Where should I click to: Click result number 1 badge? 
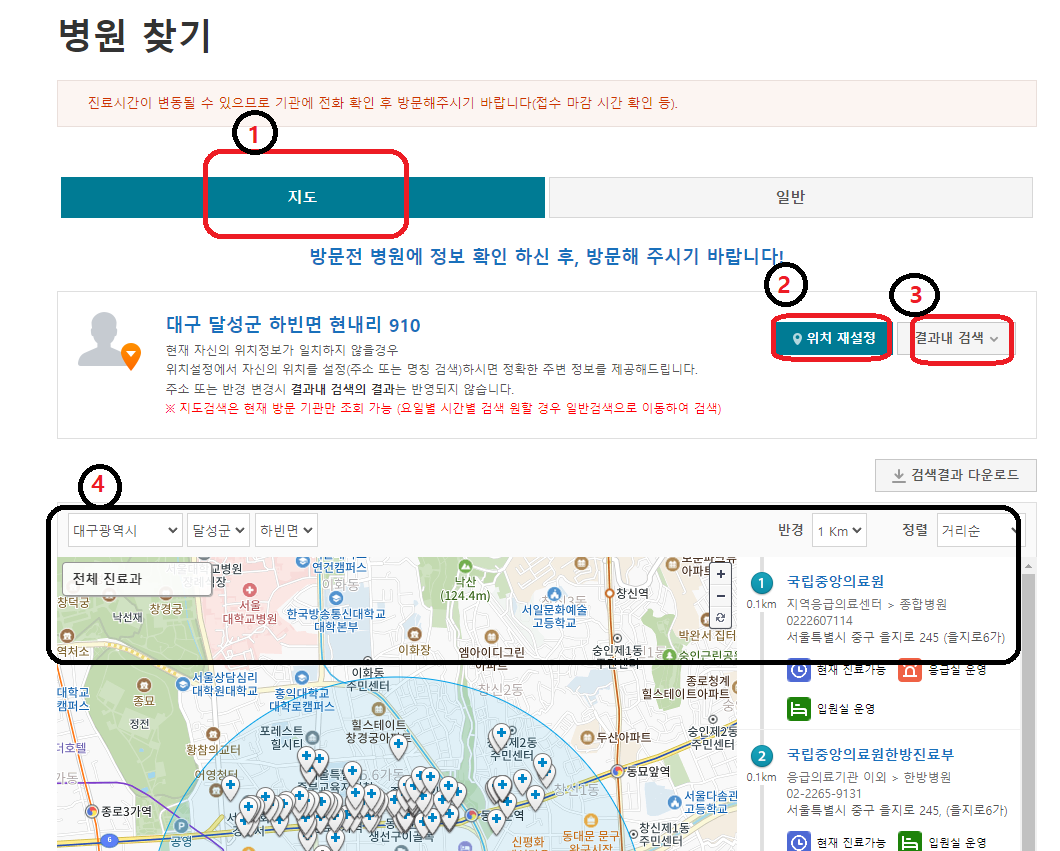(761, 583)
